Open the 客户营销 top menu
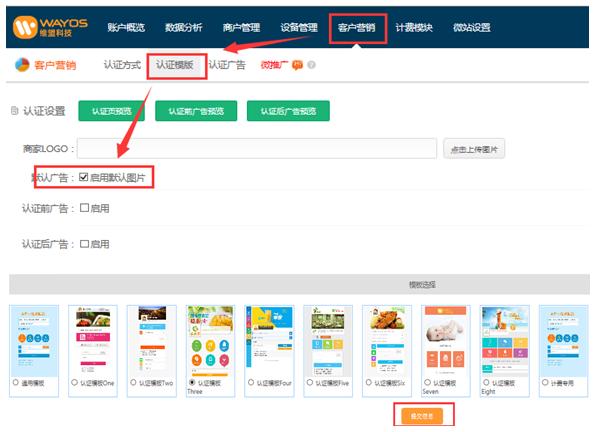The width and height of the screenshot is (598, 432). pyautogui.click(x=356, y=27)
